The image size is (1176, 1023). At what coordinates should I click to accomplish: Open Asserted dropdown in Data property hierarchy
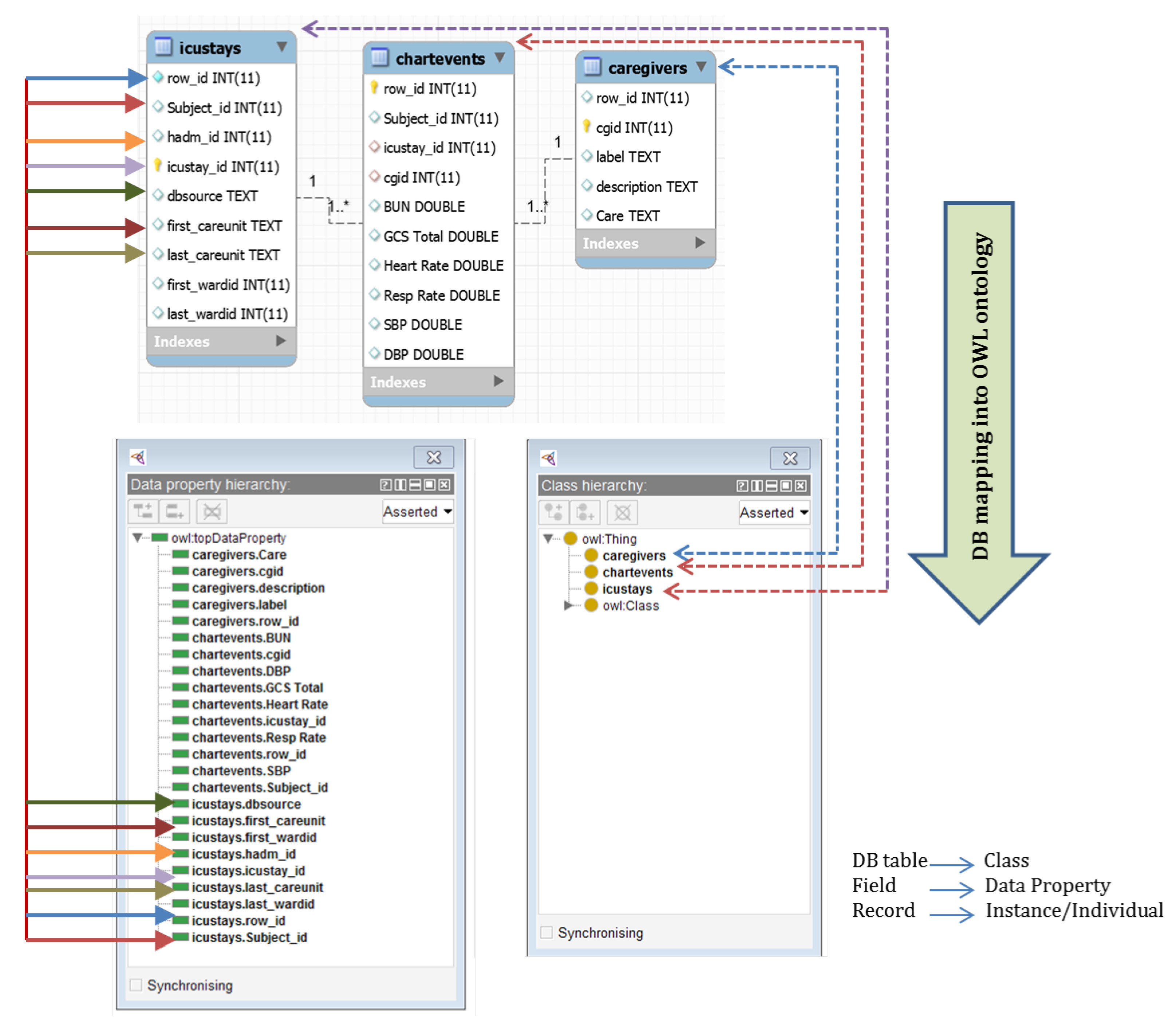pos(418,511)
